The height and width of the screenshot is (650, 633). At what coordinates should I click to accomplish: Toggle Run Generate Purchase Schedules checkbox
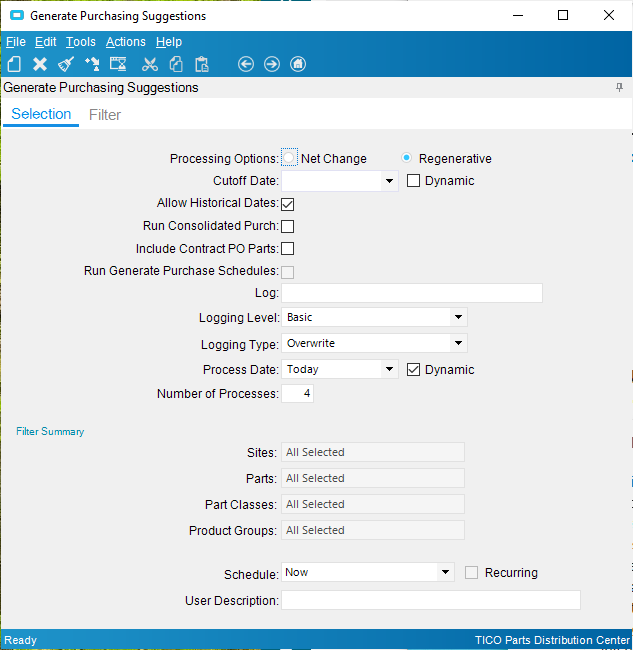(288, 272)
